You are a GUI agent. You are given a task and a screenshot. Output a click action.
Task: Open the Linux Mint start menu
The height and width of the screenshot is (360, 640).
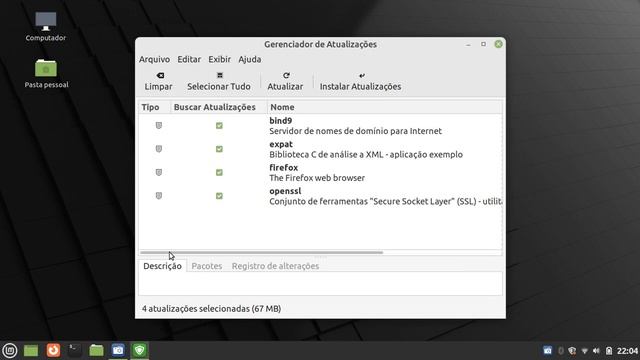pyautogui.click(x=10, y=350)
